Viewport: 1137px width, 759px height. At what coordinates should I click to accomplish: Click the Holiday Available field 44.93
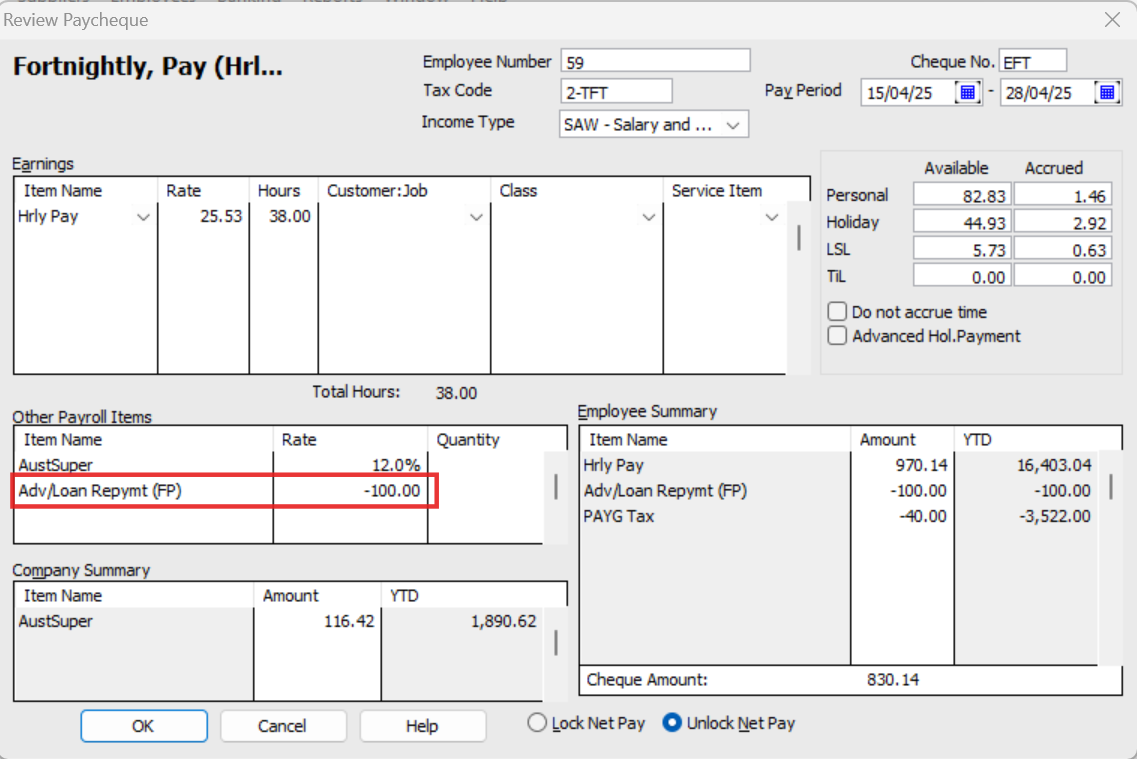pos(962,223)
